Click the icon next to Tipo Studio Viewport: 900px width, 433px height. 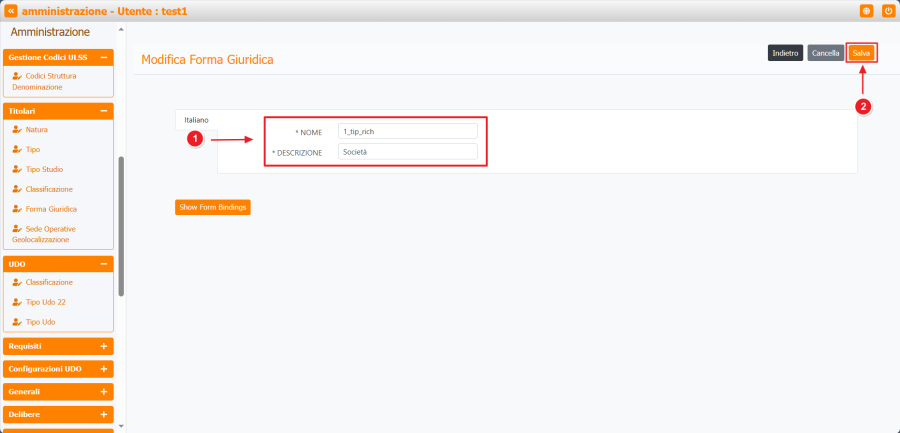[x=17, y=169]
